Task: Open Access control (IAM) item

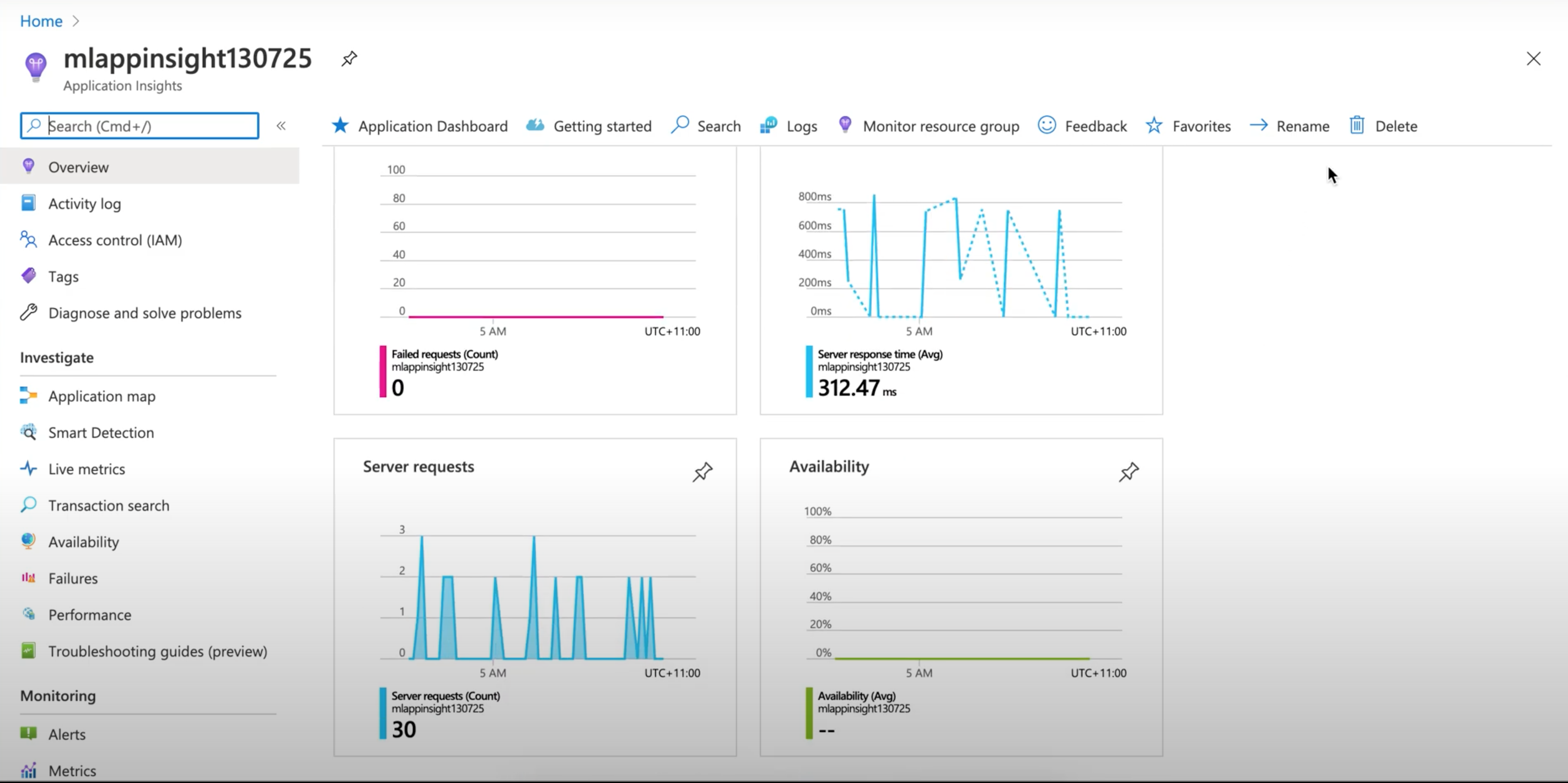Action: [115, 240]
